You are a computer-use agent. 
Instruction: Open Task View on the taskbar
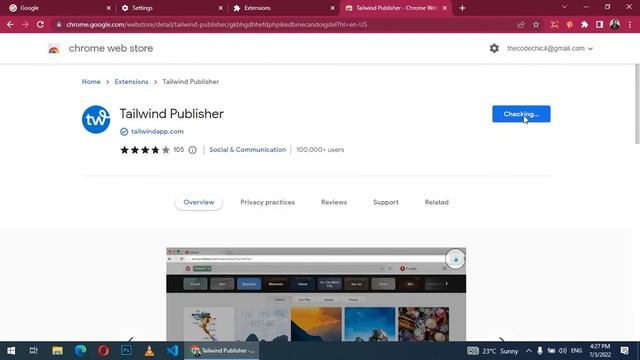[33, 351]
